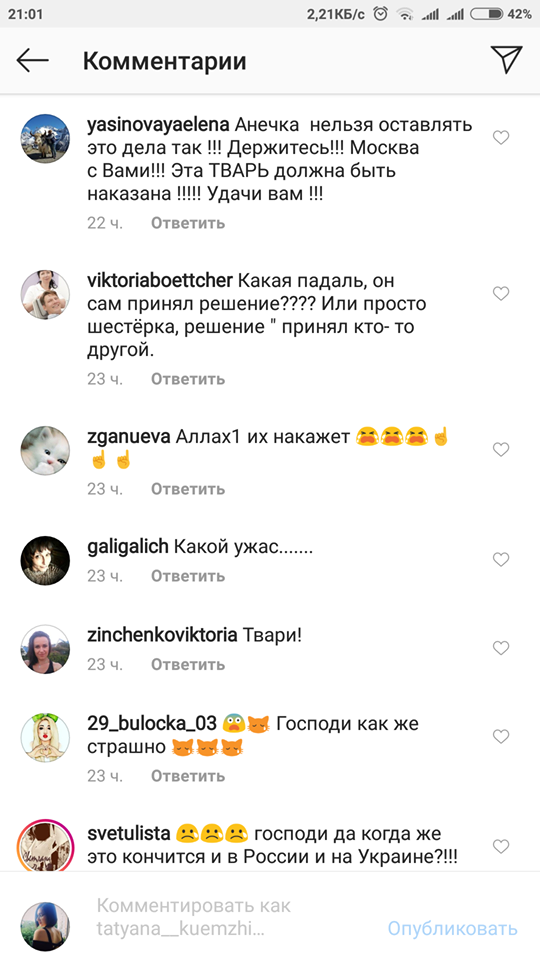
Task: Tap the heart next to galigalich's comment
Action: pyautogui.click(x=501, y=559)
